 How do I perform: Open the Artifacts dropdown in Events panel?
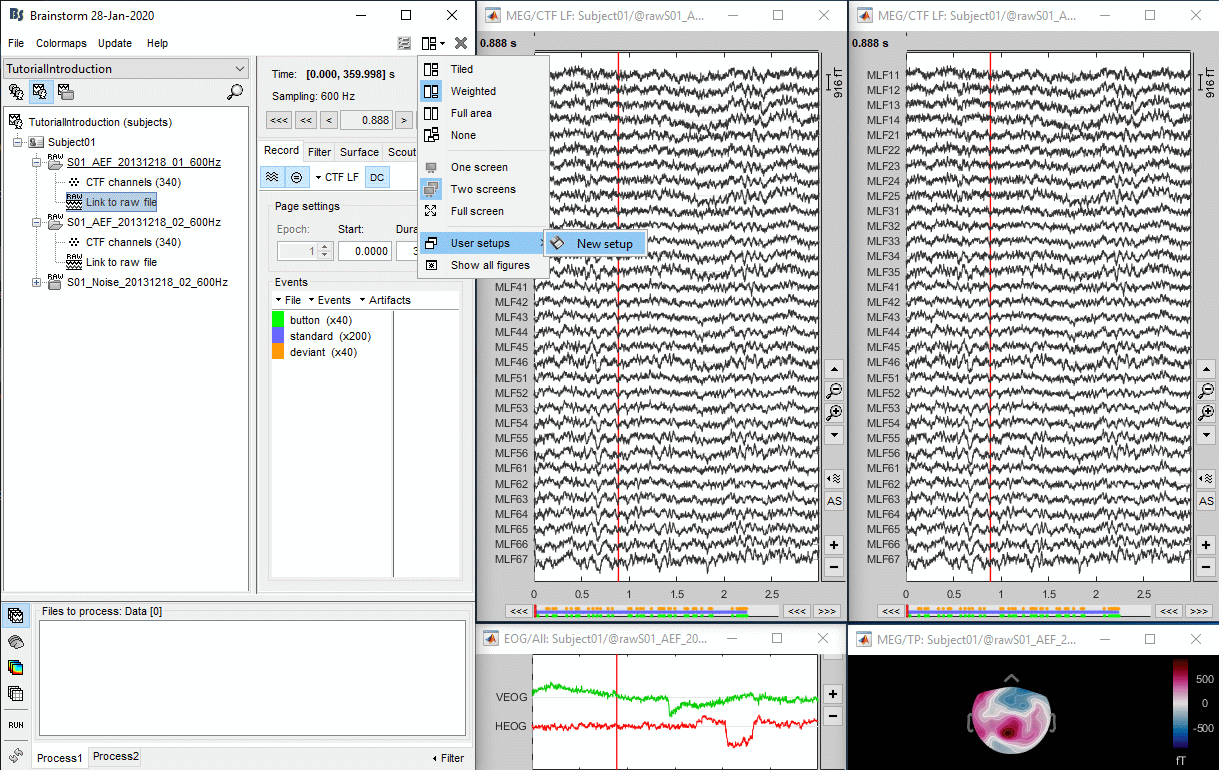(384, 300)
